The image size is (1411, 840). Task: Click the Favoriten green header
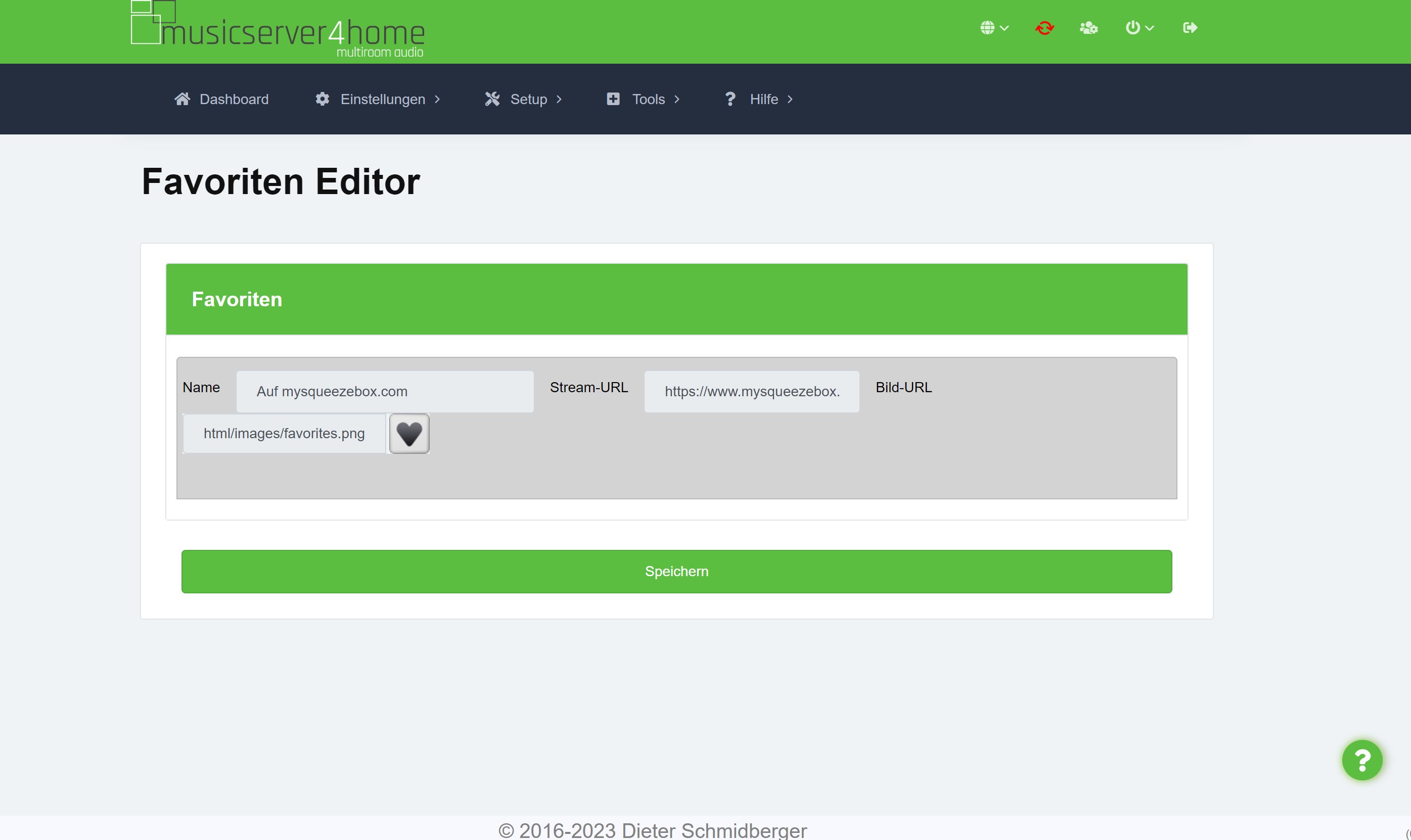pos(676,299)
